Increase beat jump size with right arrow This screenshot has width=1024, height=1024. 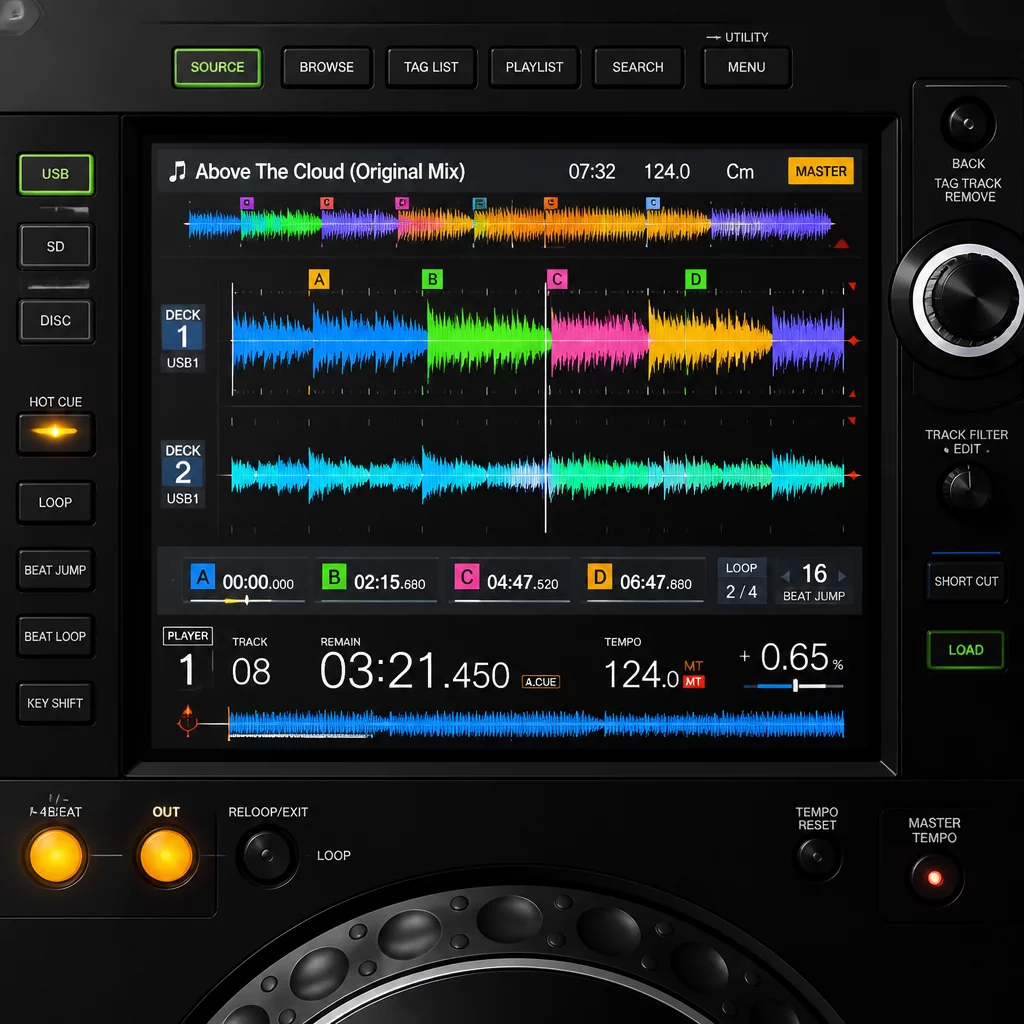[x=842, y=576]
